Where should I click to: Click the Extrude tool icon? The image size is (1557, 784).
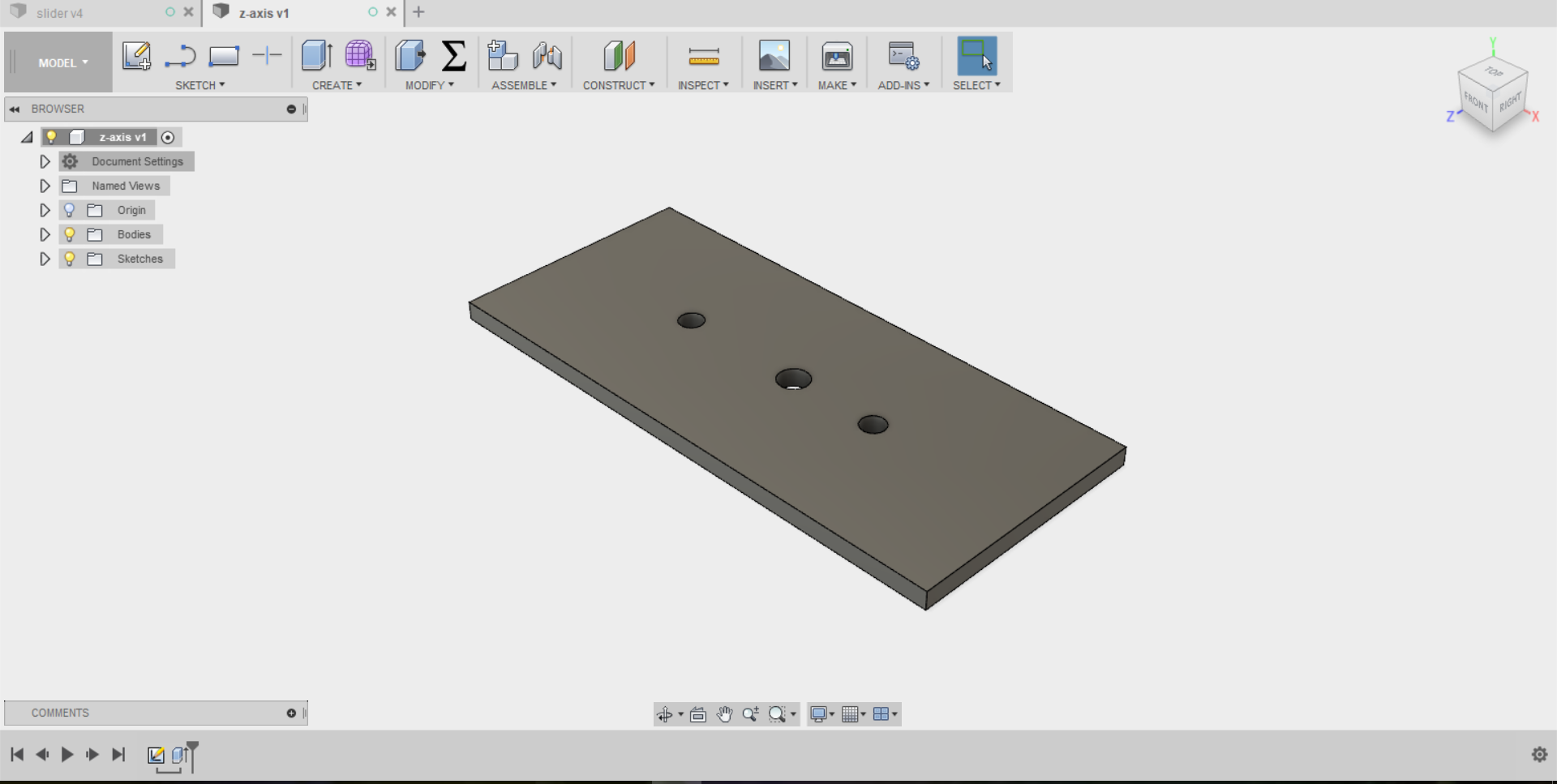coord(316,56)
